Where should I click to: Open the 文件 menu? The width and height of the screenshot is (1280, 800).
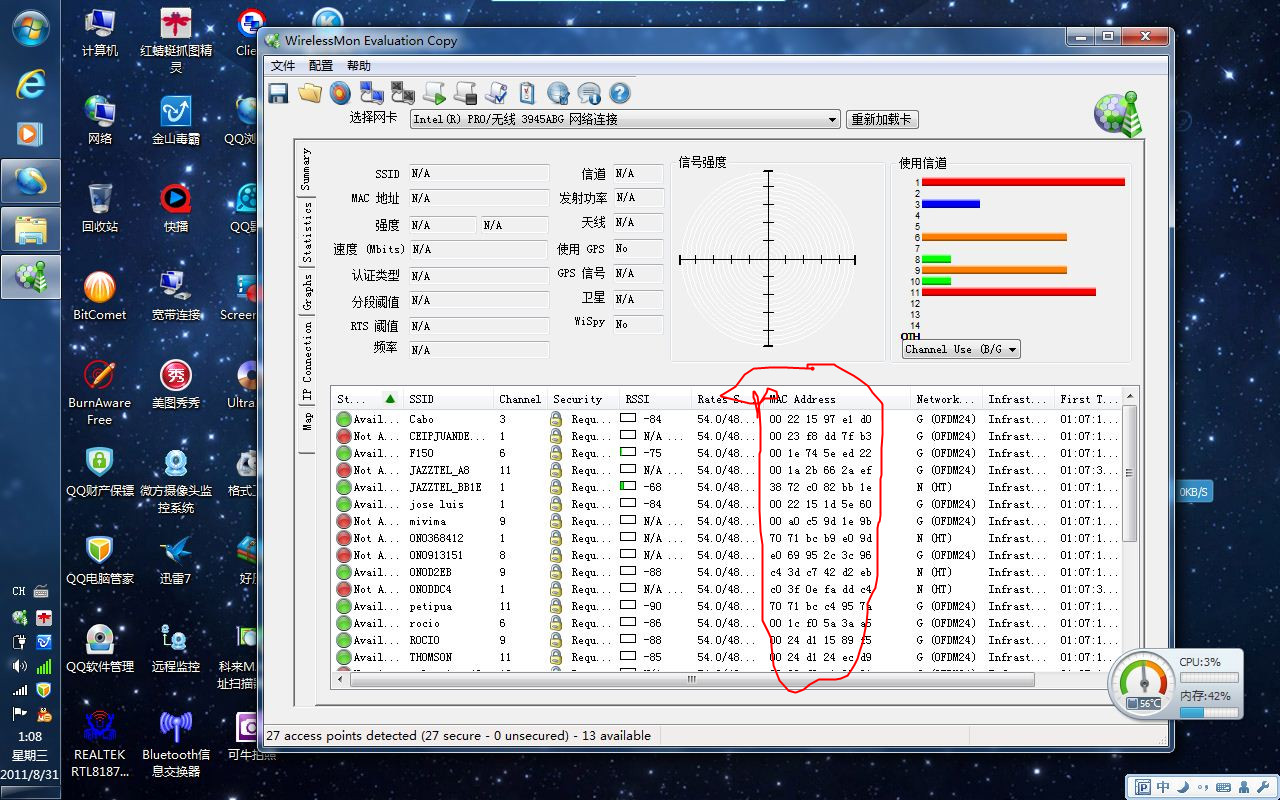coord(283,66)
